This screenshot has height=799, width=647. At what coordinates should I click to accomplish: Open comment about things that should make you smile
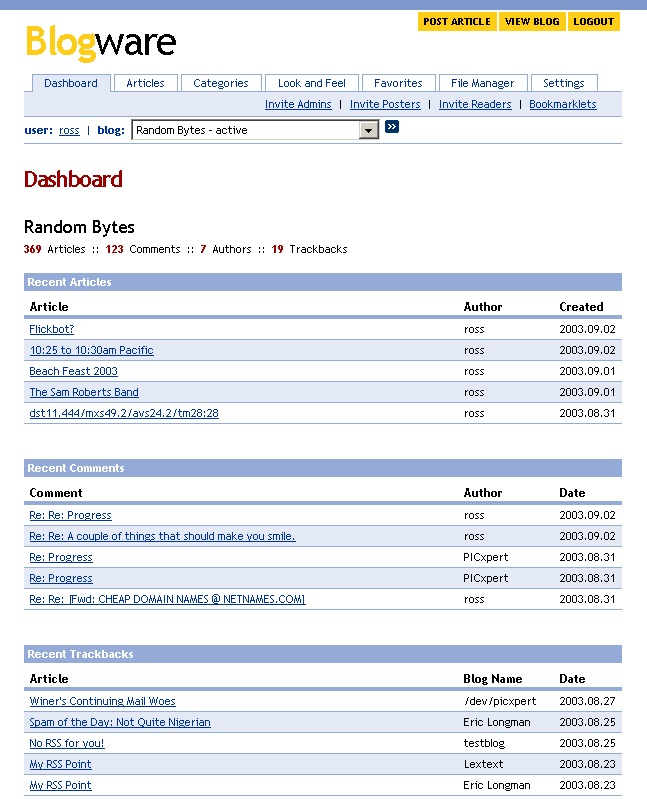(x=162, y=536)
